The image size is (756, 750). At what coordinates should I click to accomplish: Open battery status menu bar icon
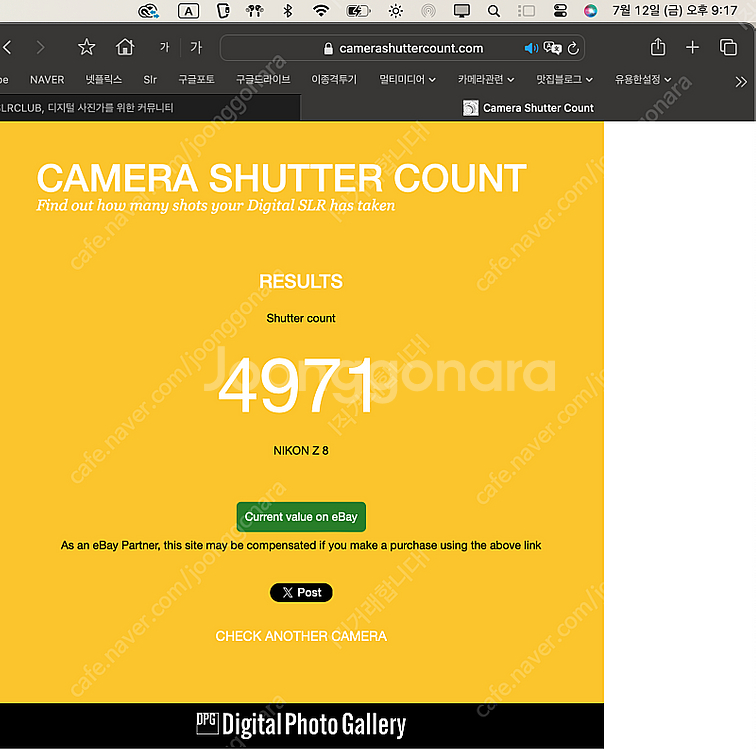358,11
